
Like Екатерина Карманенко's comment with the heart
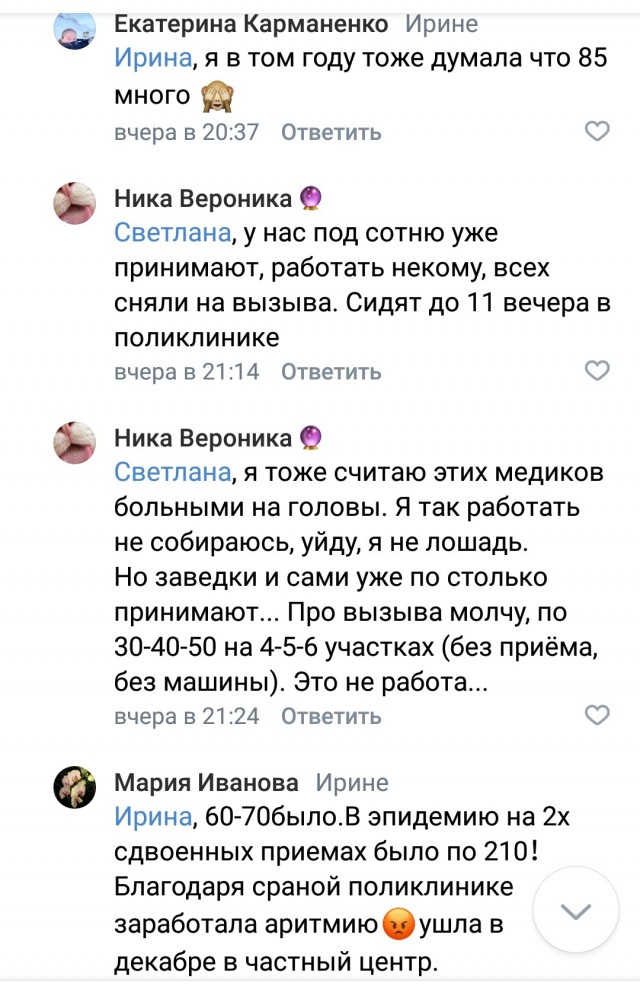coord(597,131)
